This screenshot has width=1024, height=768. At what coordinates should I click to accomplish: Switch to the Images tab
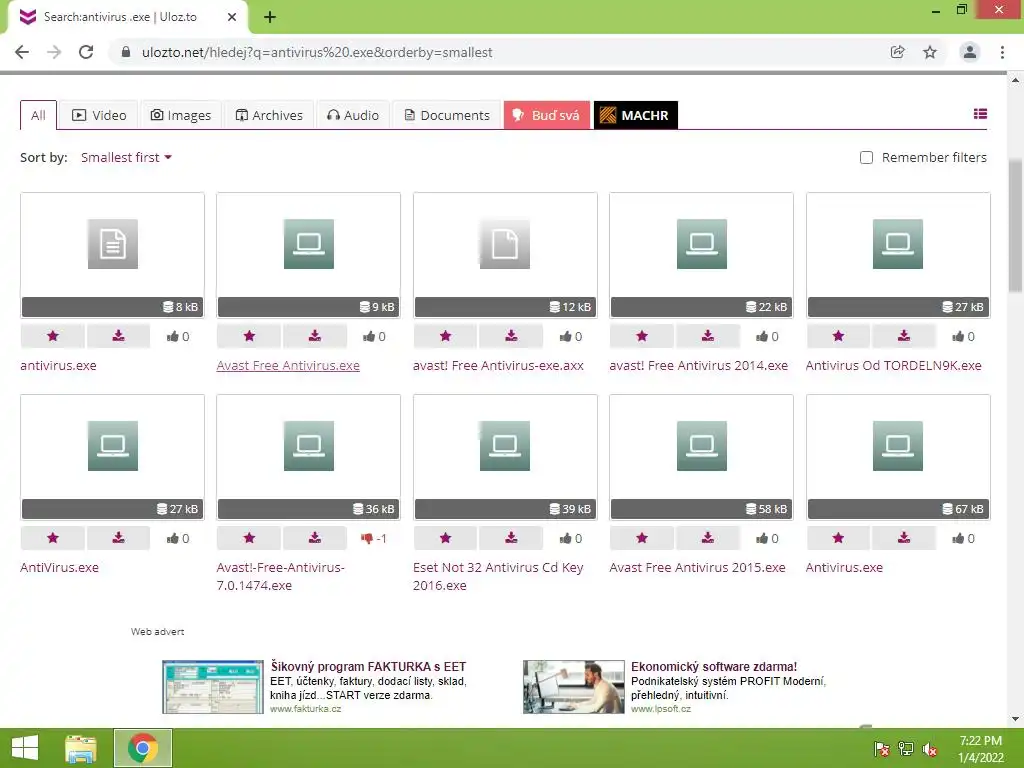(181, 115)
